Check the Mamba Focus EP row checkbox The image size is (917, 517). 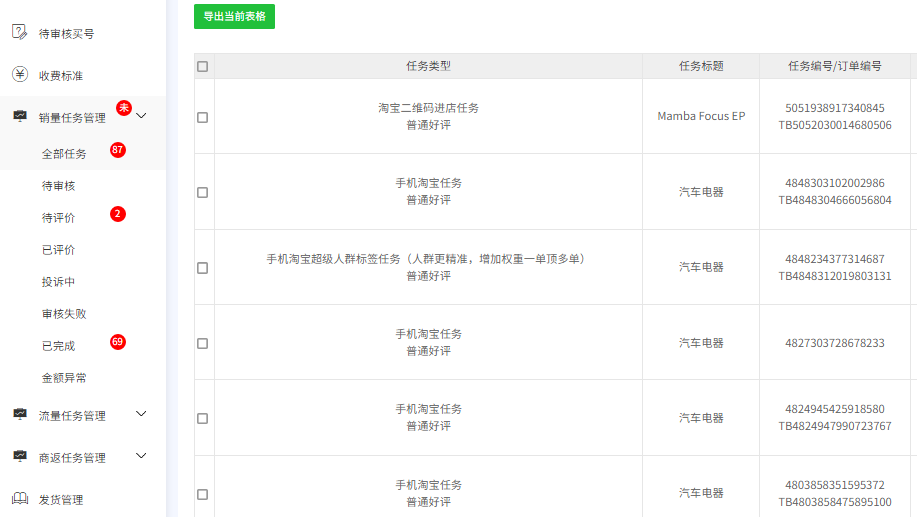[203, 117]
